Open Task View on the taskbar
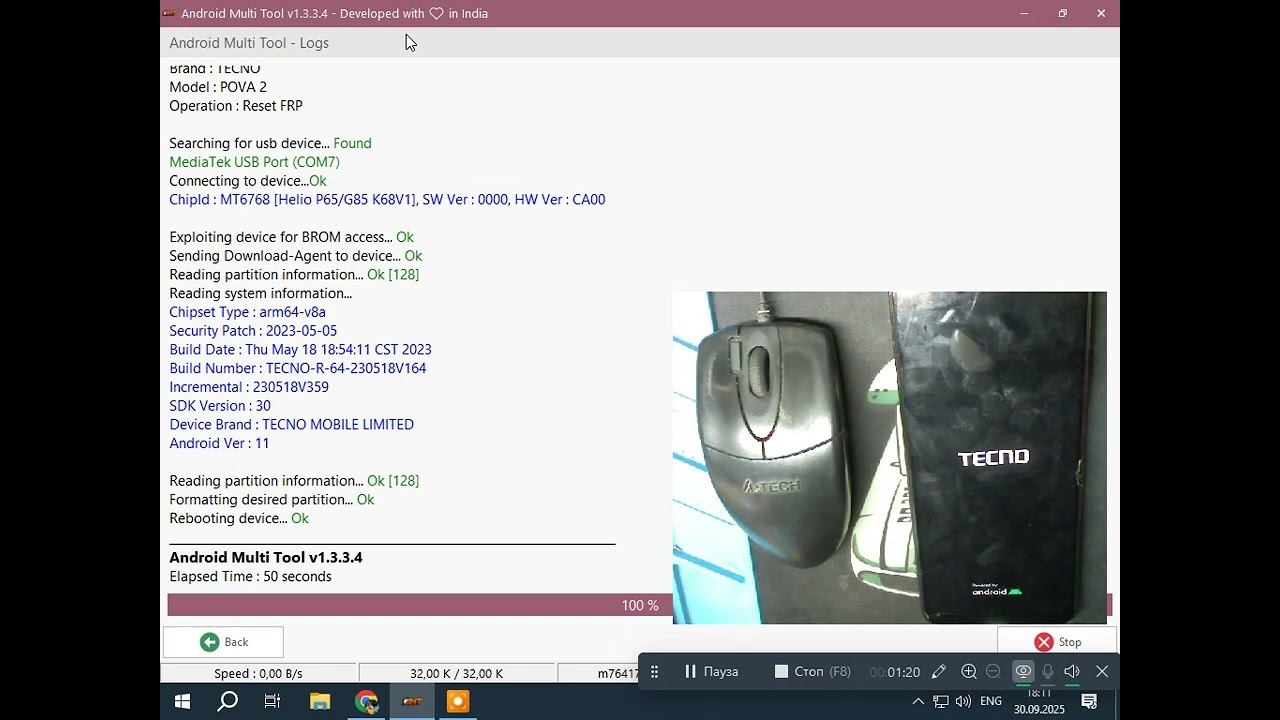Viewport: 1280px width, 720px height. point(272,702)
